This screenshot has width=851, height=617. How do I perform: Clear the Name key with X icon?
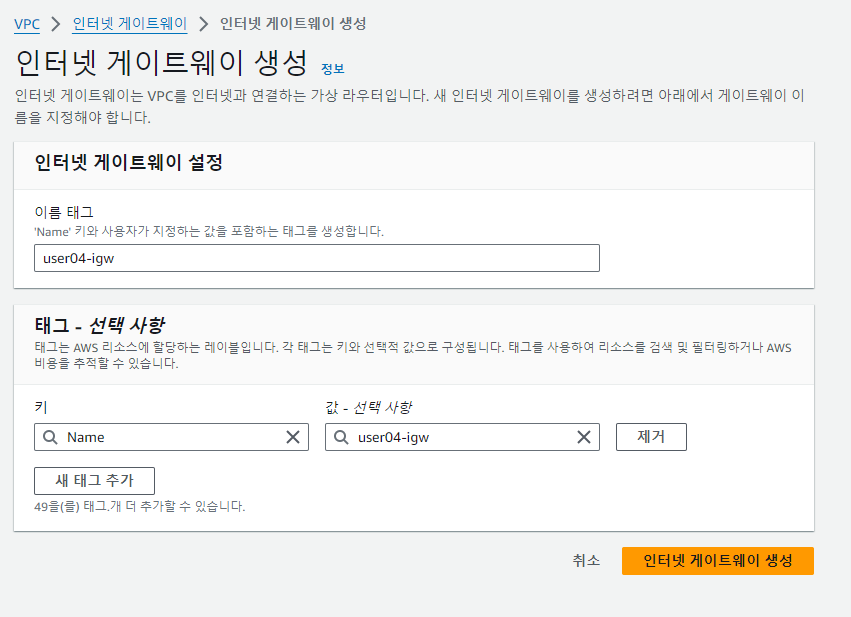(x=293, y=437)
